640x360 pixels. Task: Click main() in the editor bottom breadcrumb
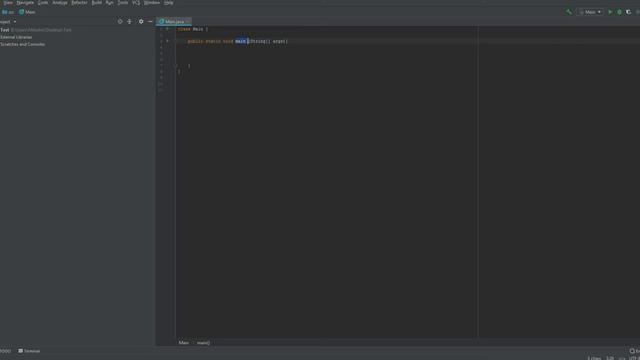[203, 342]
